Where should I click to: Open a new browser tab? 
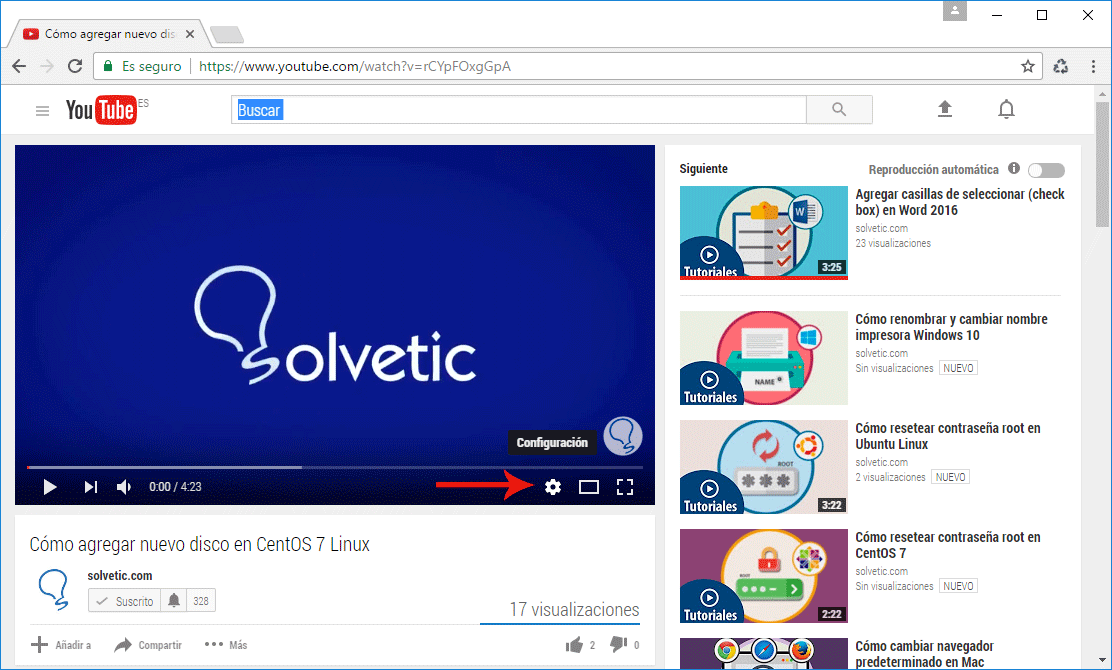(x=227, y=34)
